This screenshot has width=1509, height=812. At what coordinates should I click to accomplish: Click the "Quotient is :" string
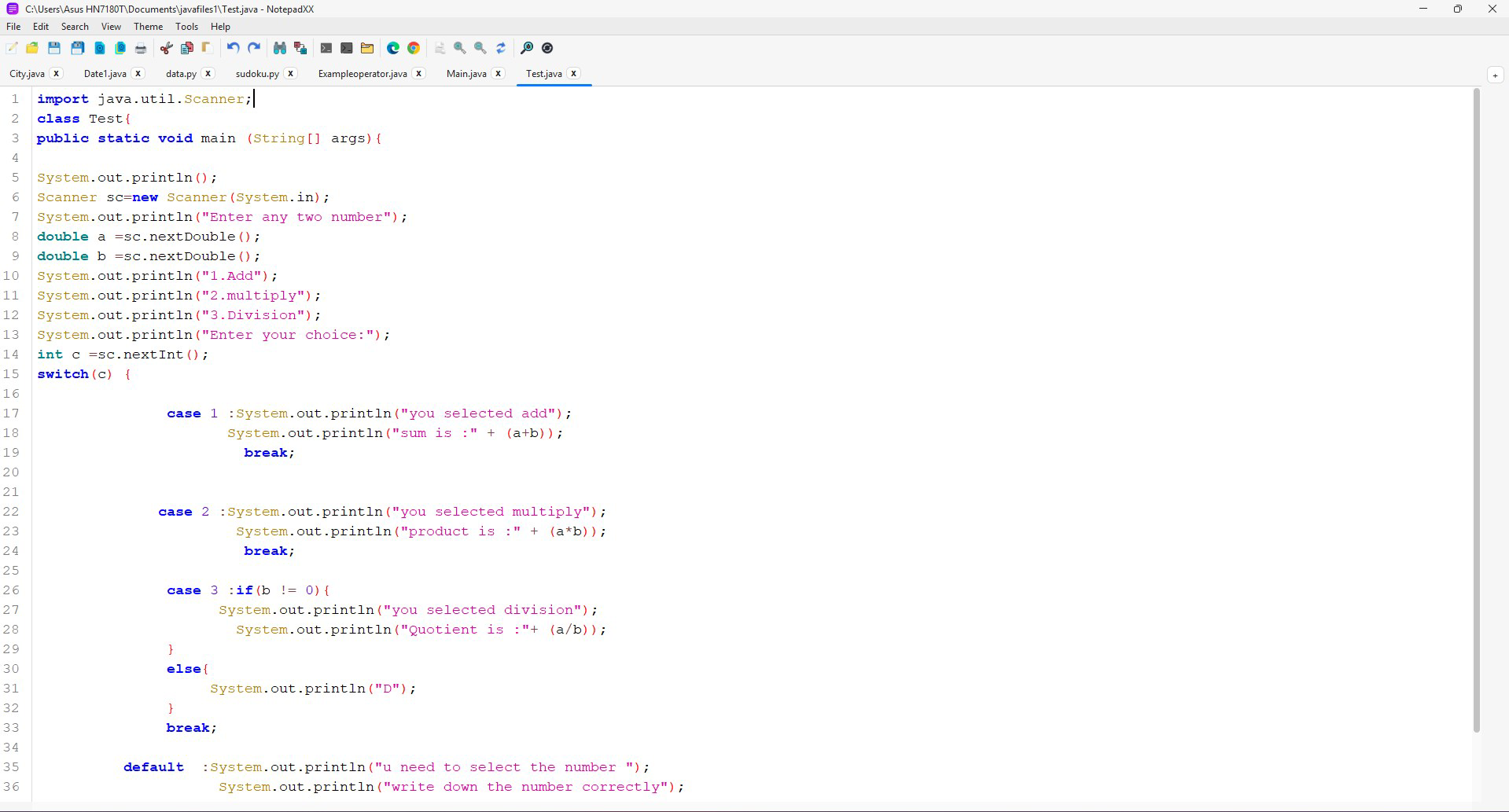(x=465, y=630)
